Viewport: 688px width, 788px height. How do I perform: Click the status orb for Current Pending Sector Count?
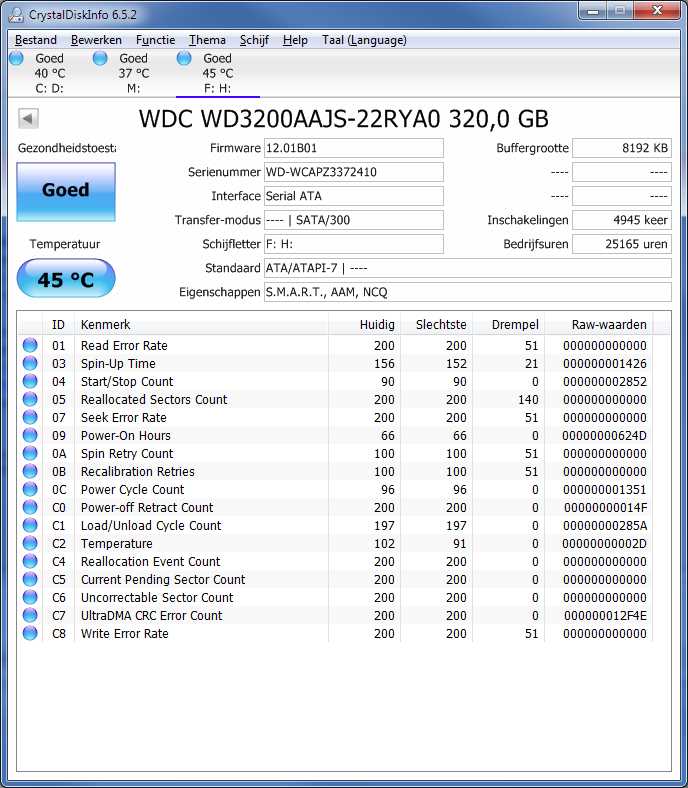coord(30,579)
